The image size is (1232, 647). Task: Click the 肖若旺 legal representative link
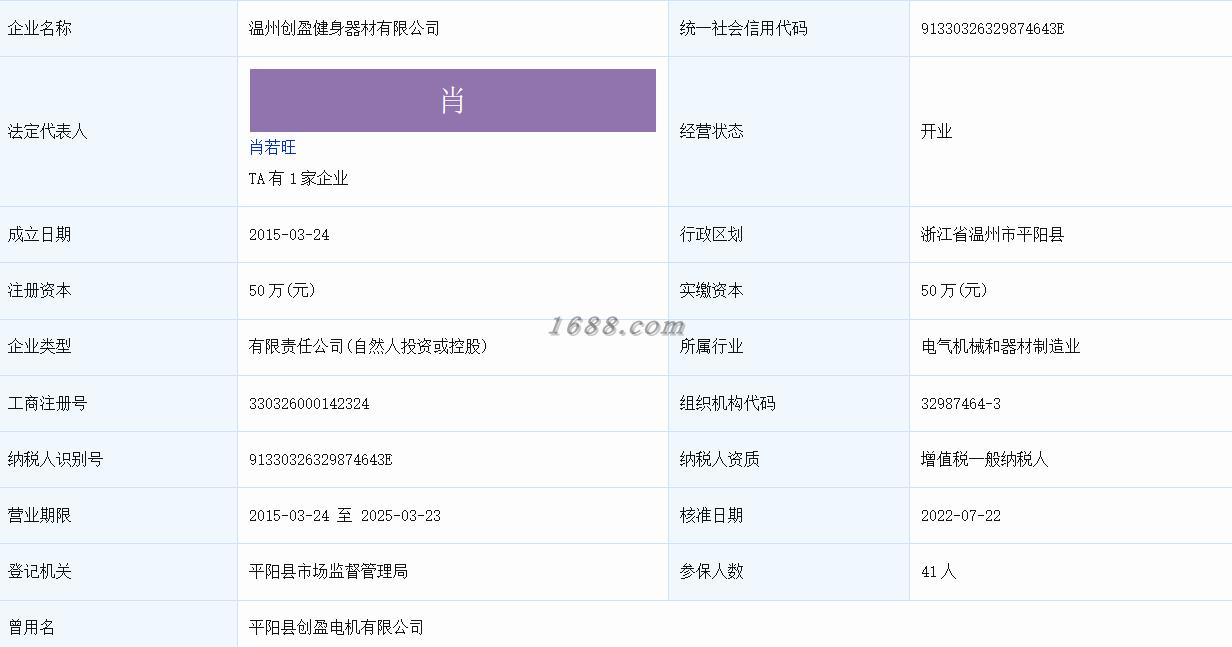[x=272, y=148]
